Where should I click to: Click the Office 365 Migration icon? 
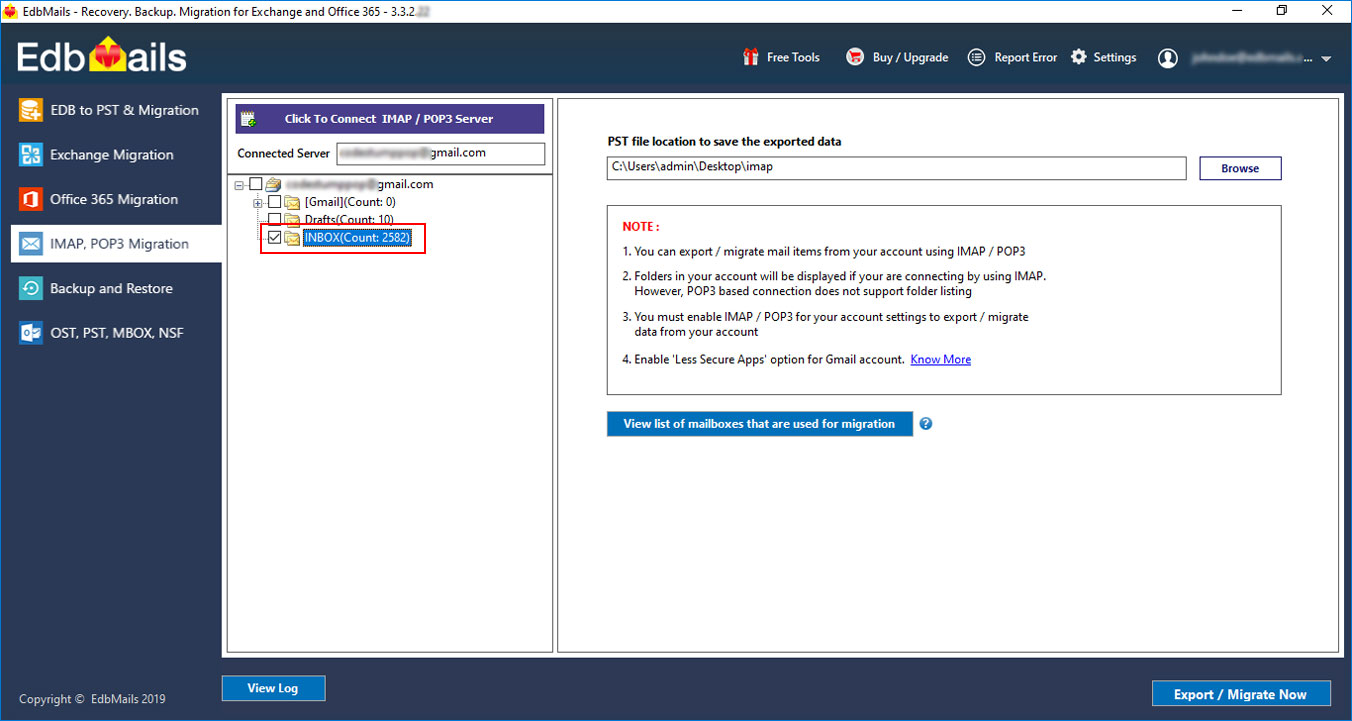(31, 199)
